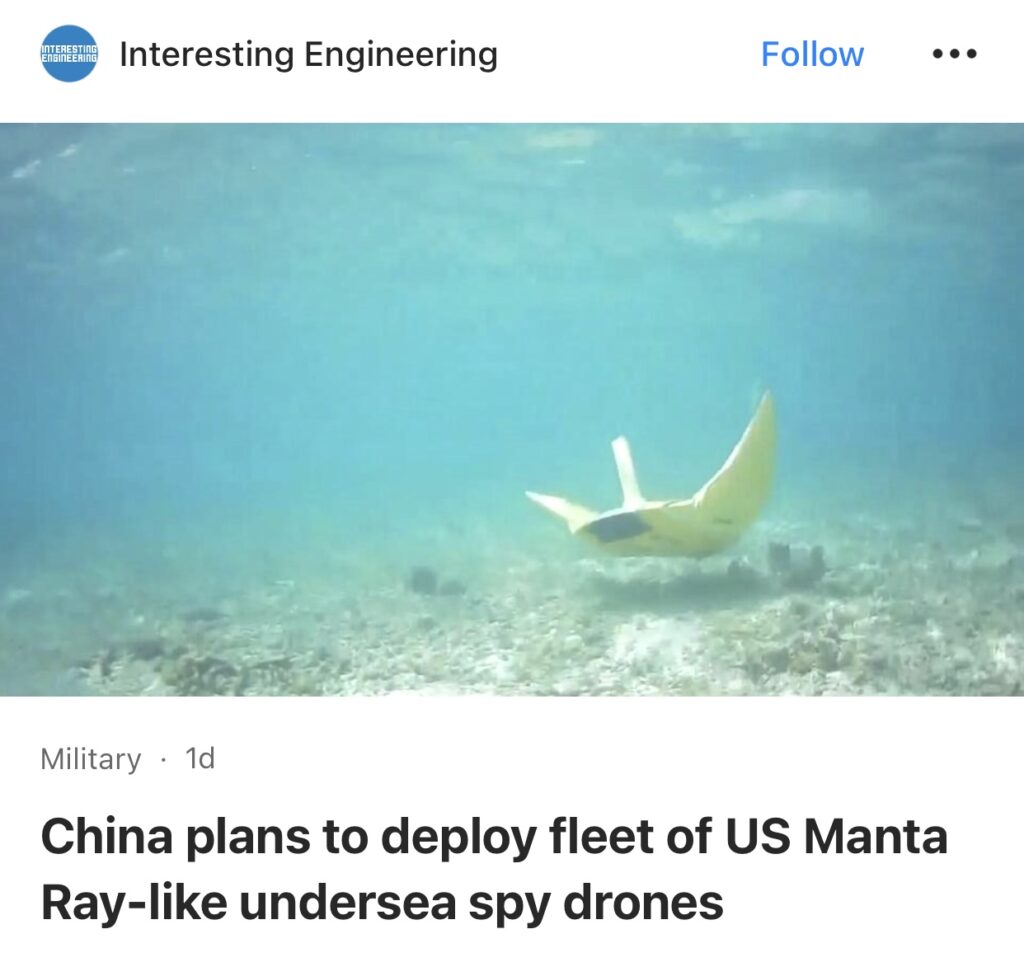Click the words "US Manta" in headline
Viewport: 1024px width, 962px height.
coord(836,836)
